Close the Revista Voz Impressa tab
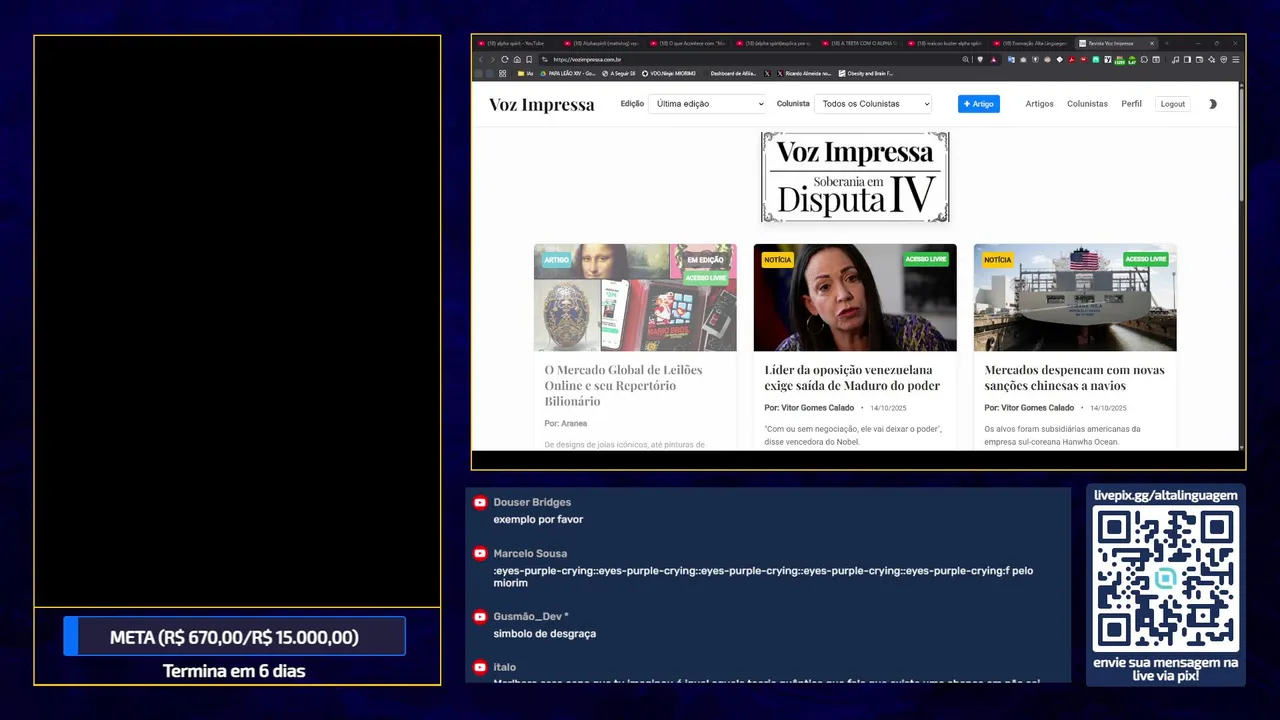This screenshot has height=720, width=1280. pos(1152,43)
